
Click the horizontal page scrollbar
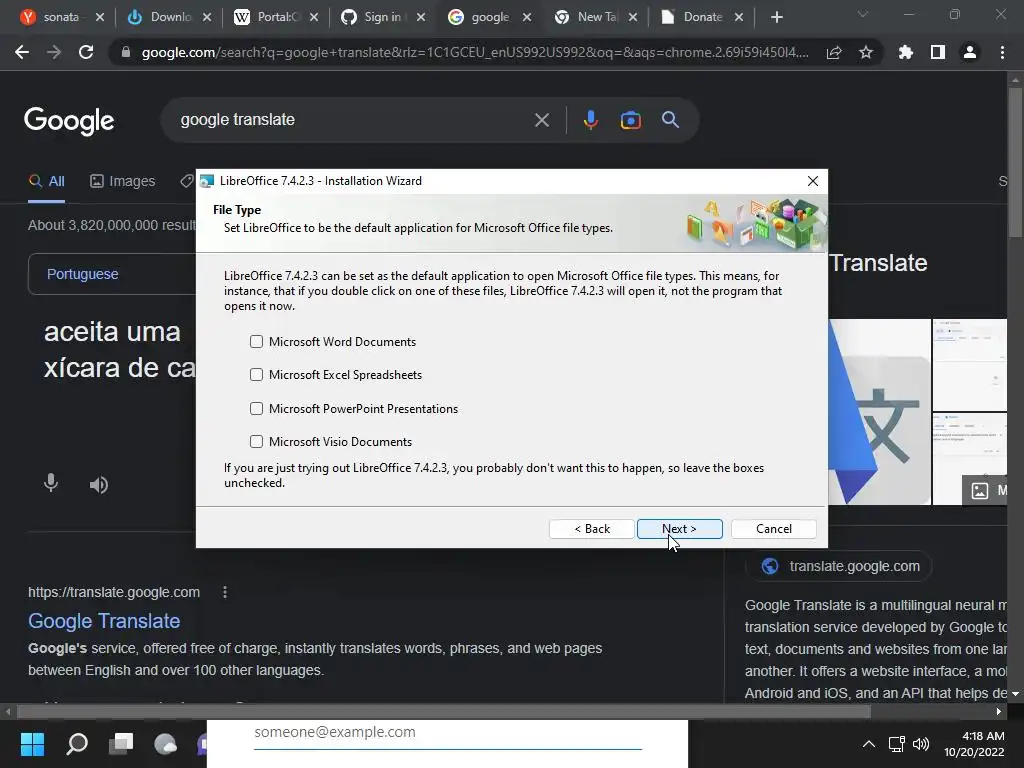pyautogui.click(x=444, y=711)
